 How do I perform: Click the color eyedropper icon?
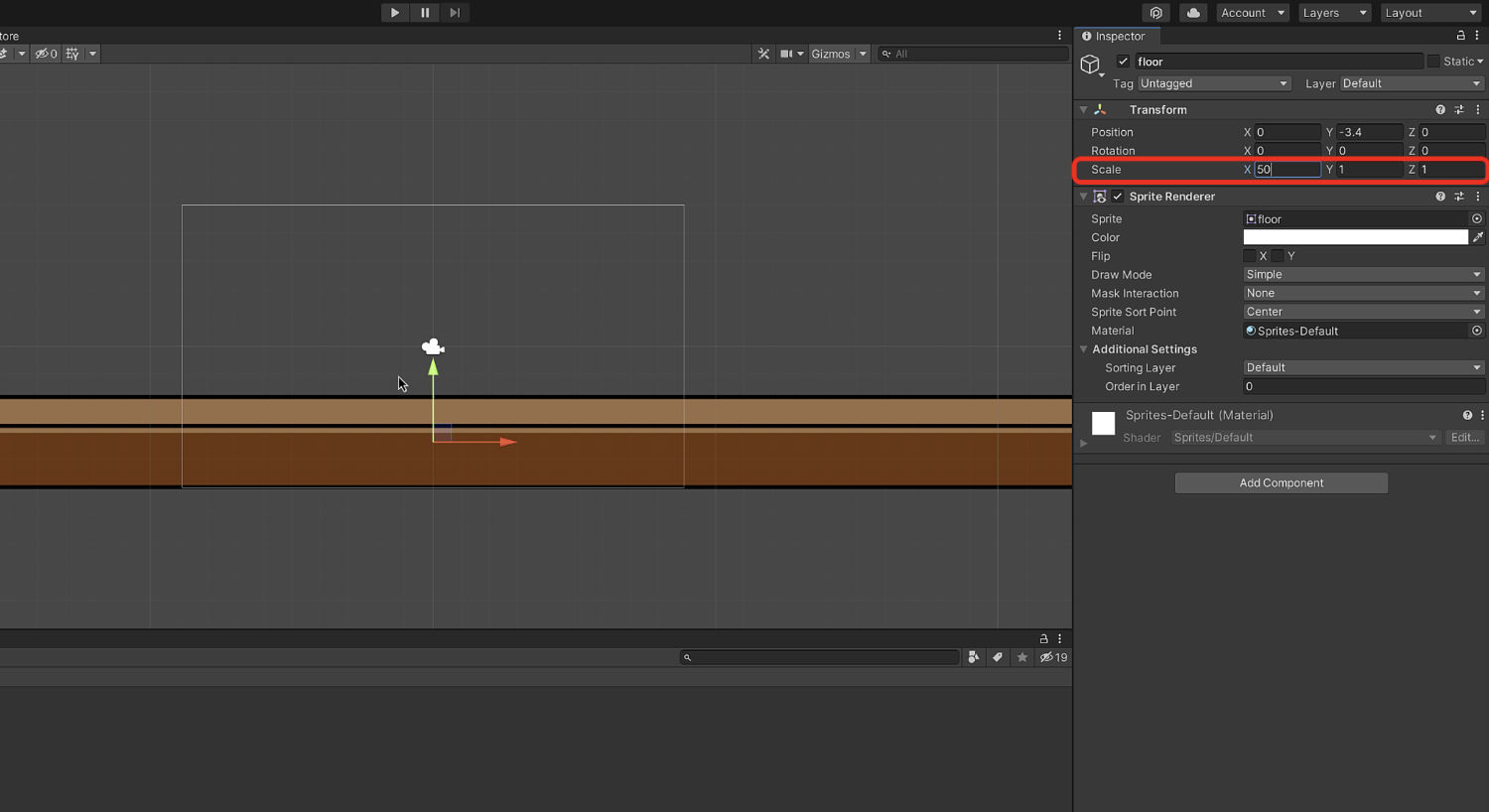tap(1478, 237)
